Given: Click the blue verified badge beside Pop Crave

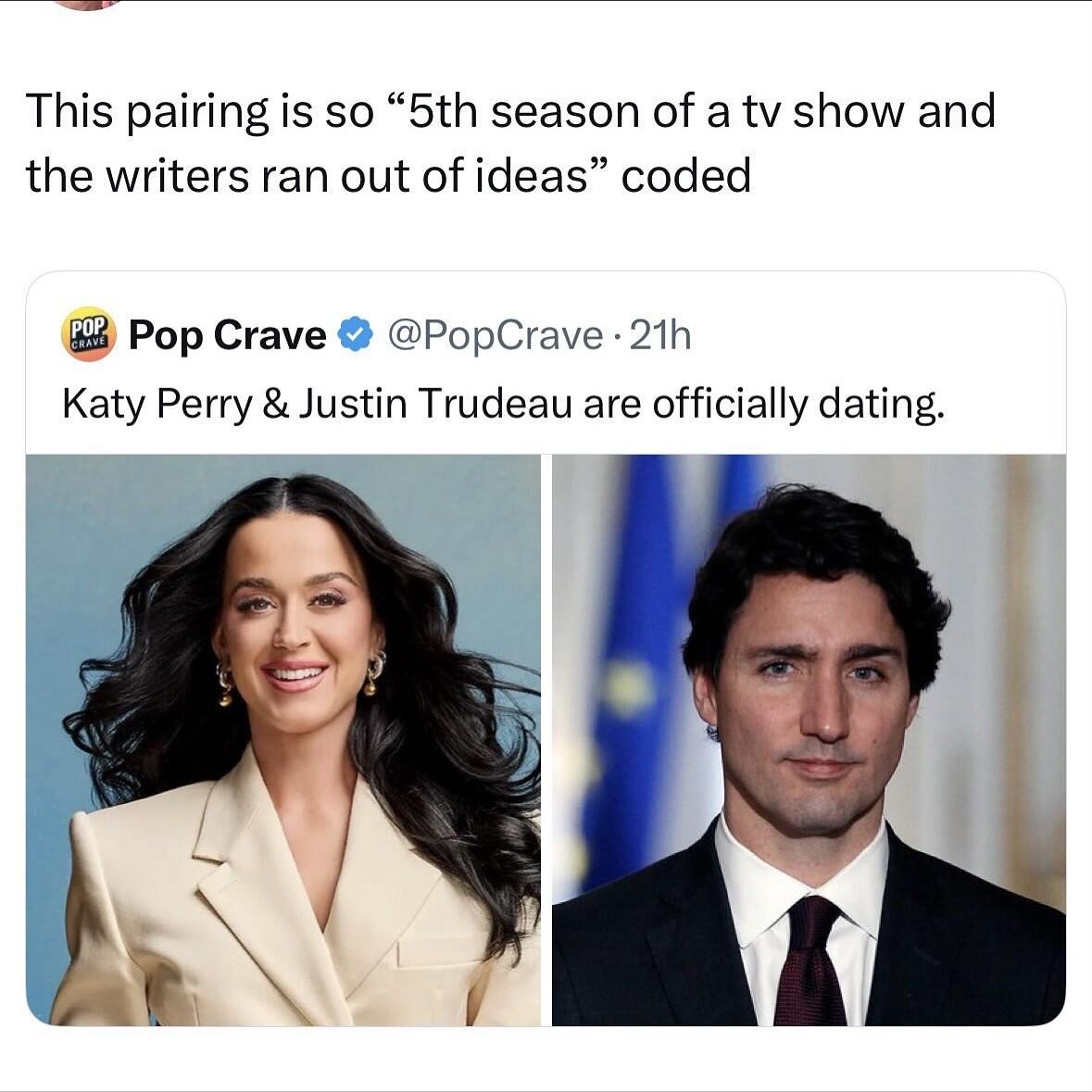Looking at the screenshot, I should click(x=355, y=335).
